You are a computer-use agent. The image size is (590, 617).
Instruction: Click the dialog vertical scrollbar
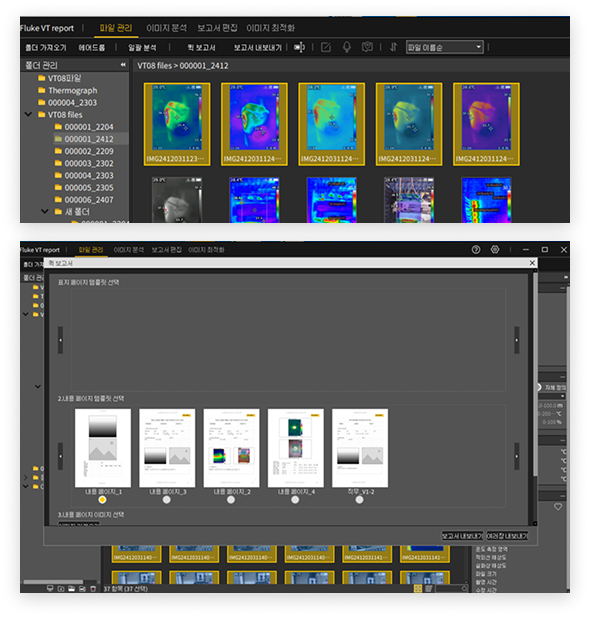[535, 374]
